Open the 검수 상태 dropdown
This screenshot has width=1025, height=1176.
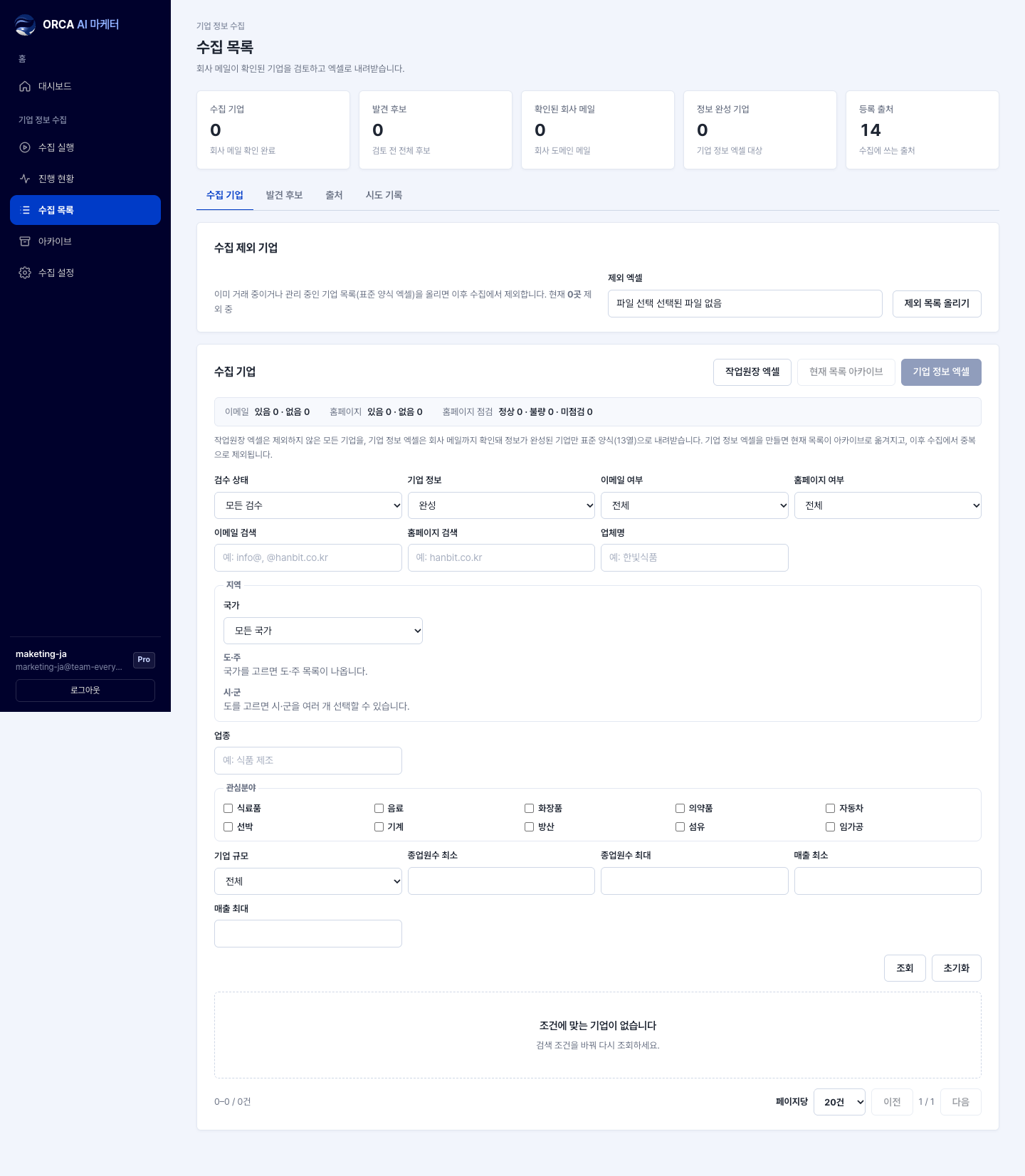click(x=308, y=505)
